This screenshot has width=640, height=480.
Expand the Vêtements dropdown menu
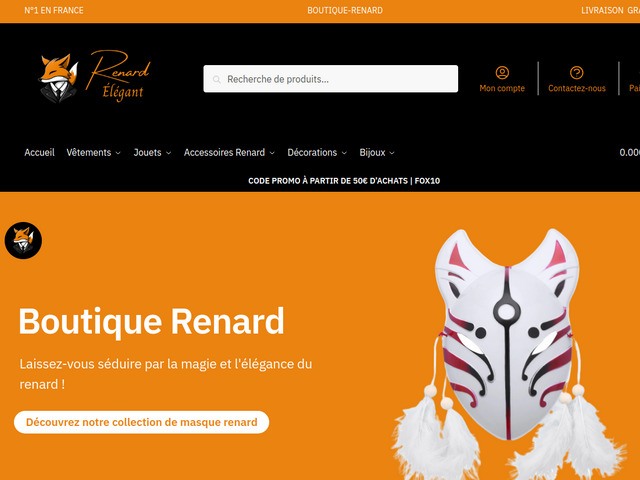tap(93, 152)
